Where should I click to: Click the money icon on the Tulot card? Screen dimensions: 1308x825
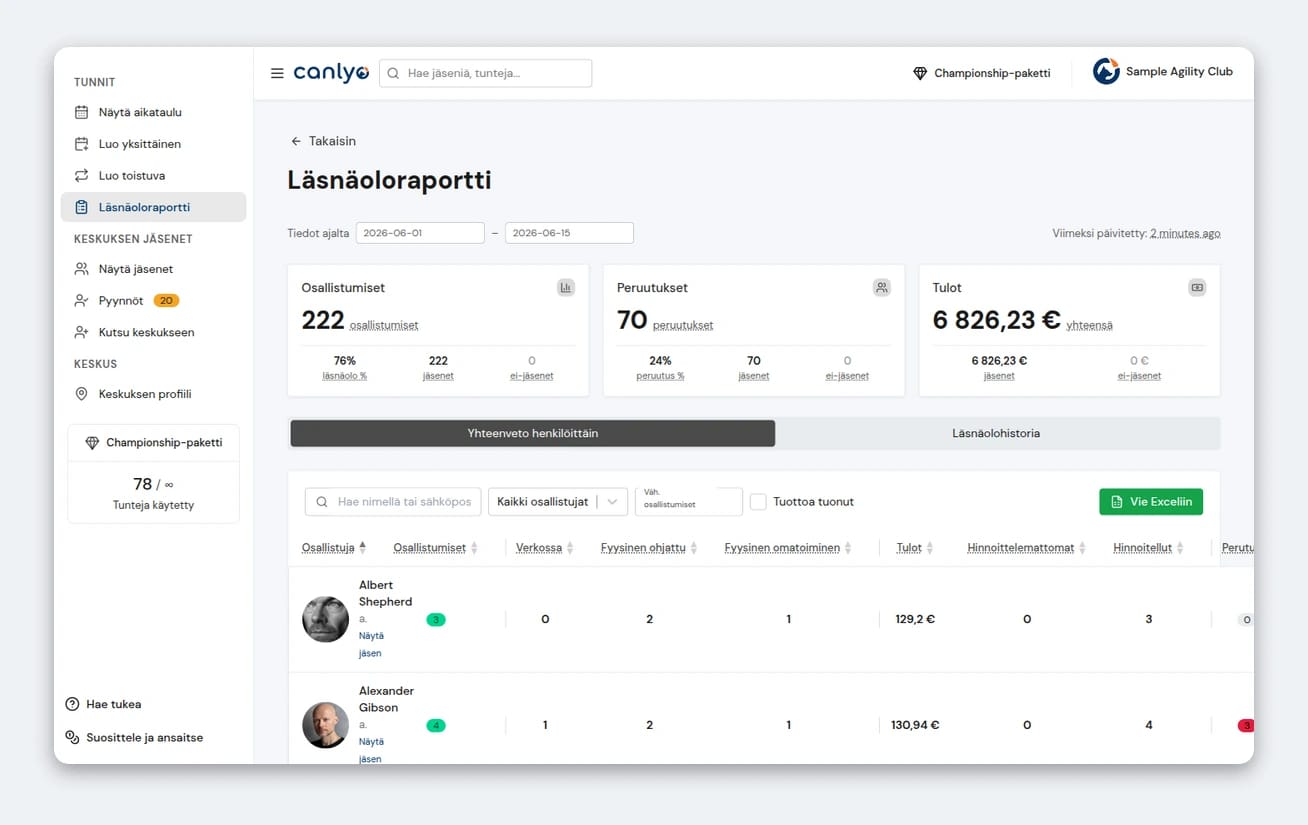(x=1197, y=288)
